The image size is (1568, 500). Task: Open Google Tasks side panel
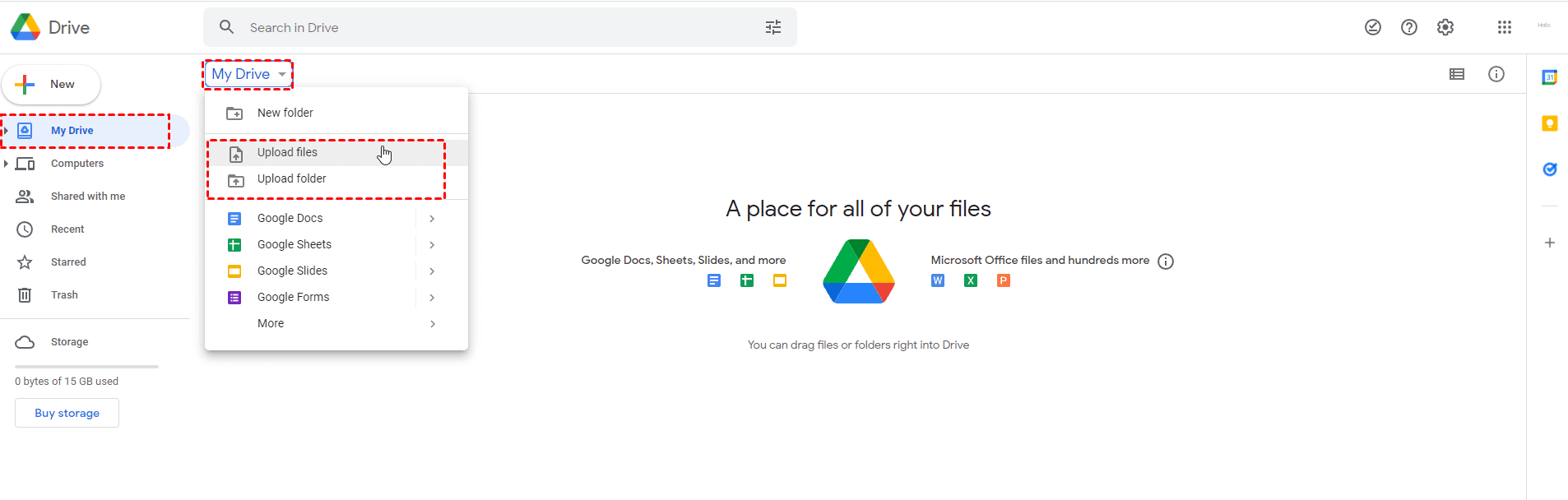1550,169
